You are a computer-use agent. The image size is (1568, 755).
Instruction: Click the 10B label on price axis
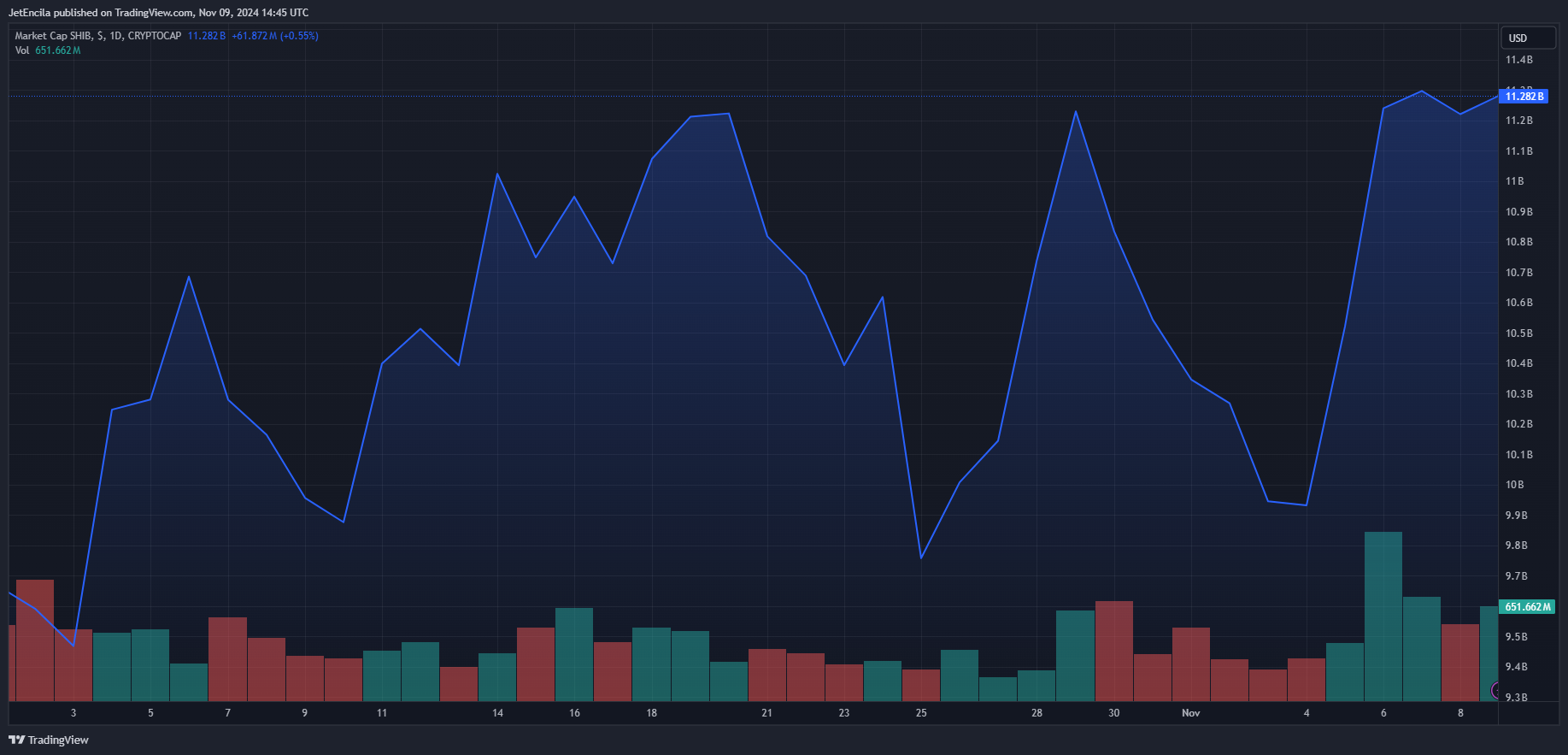pyautogui.click(x=1514, y=485)
